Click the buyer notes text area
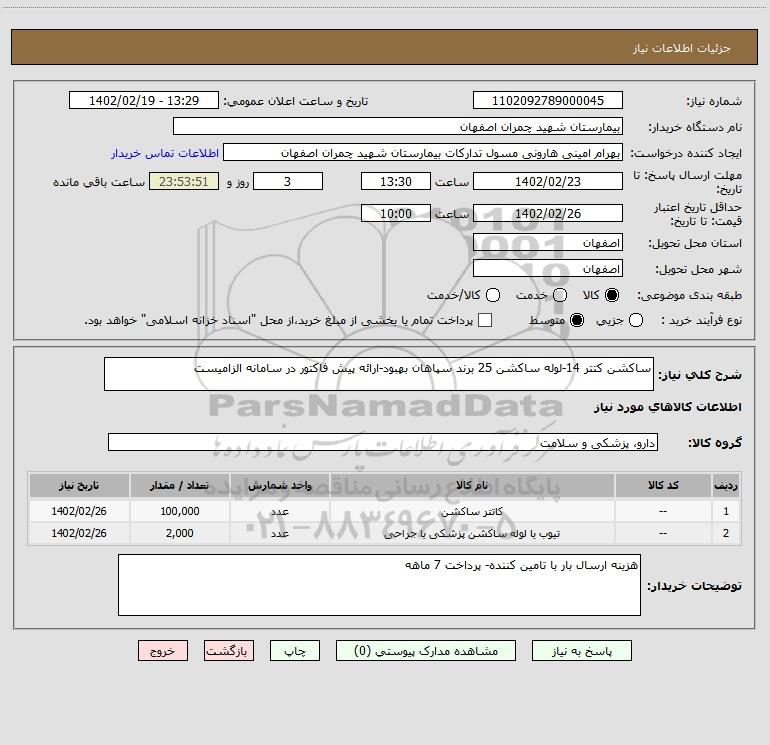Image resolution: width=770 pixels, height=745 pixels. tap(379, 585)
